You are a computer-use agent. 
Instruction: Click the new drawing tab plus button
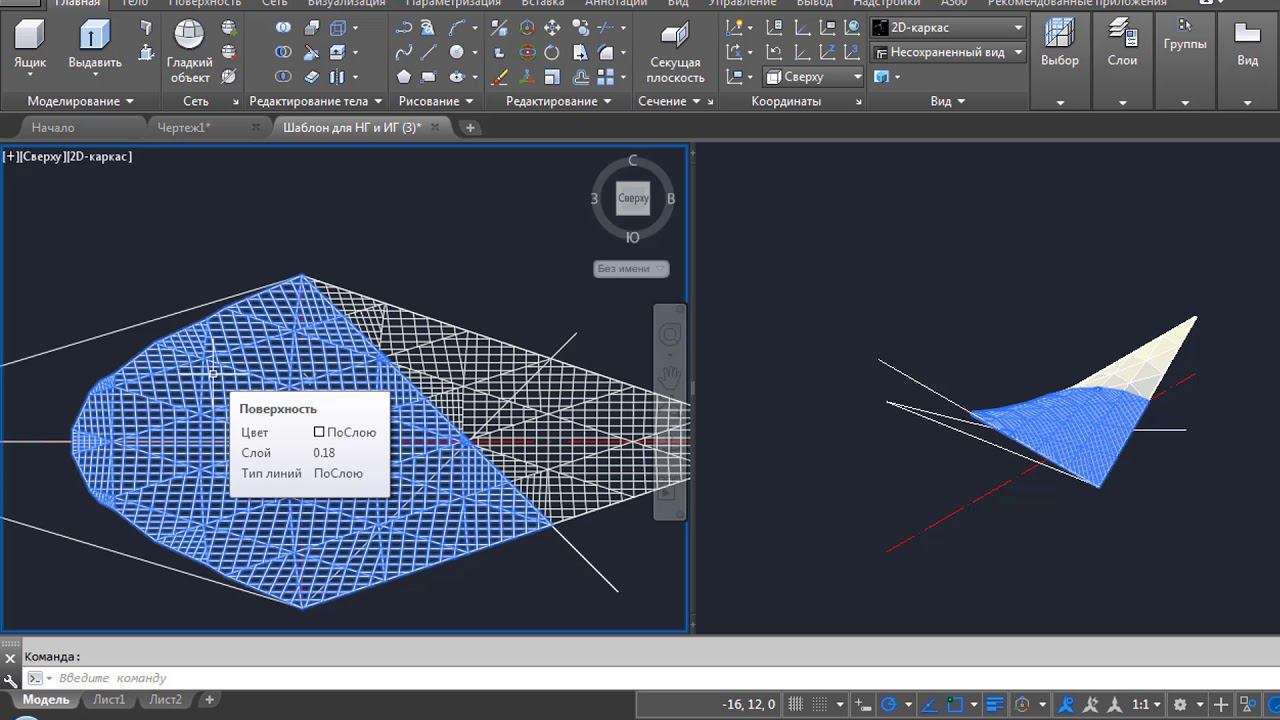[470, 127]
